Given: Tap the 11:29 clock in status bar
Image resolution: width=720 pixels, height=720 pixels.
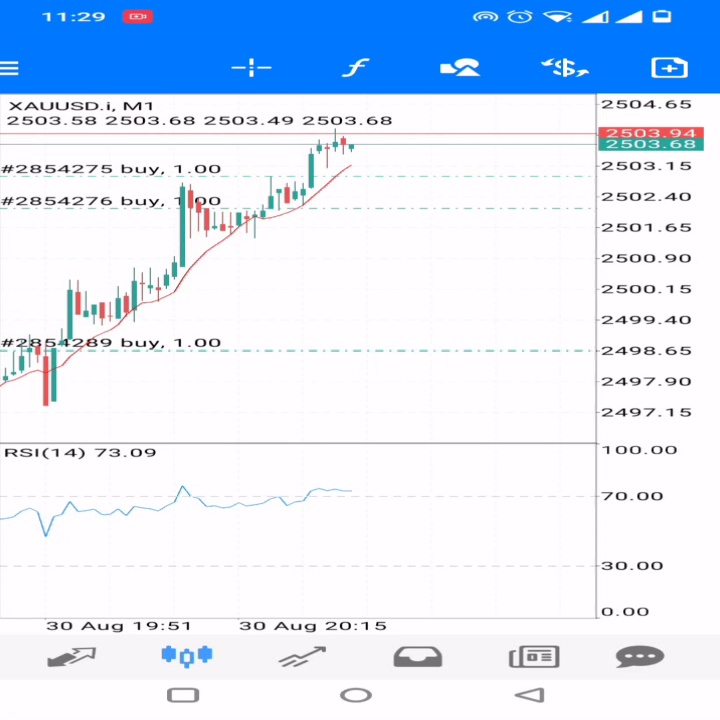Looking at the screenshot, I should (73, 17).
